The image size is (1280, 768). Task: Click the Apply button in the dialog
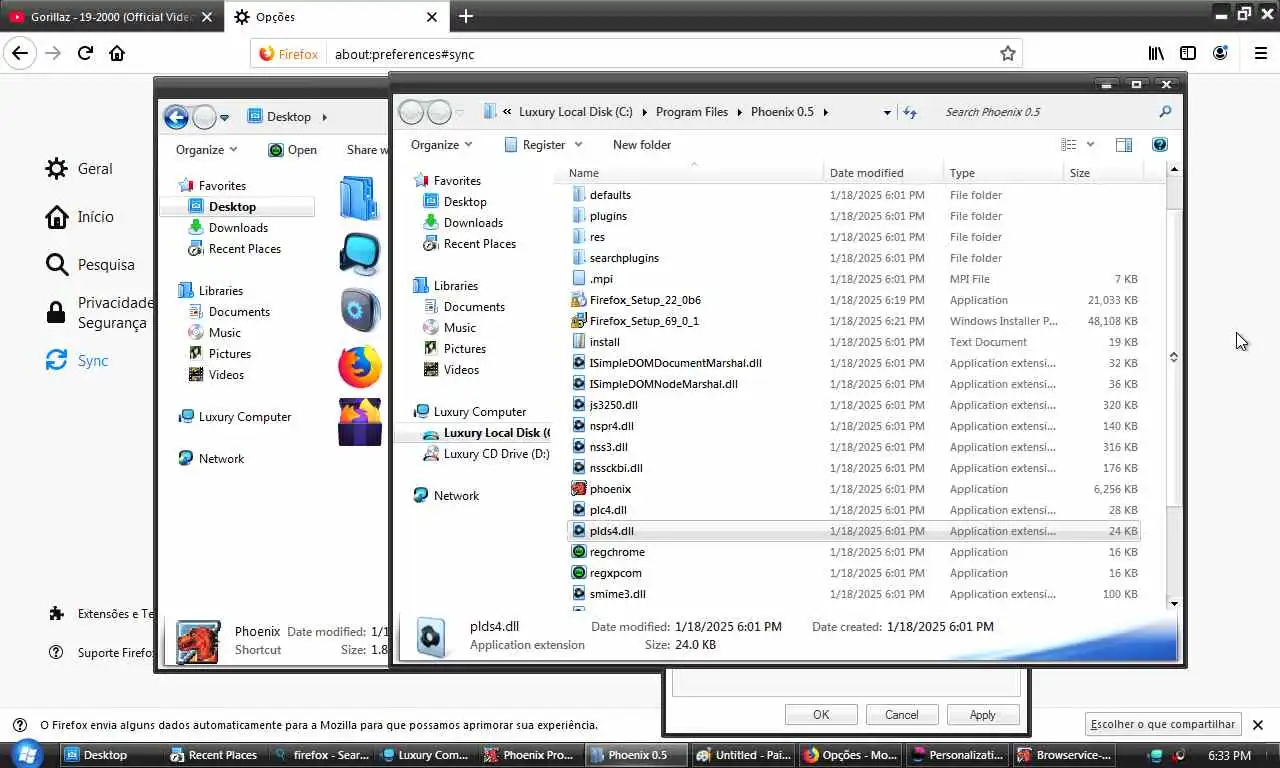[x=982, y=714]
